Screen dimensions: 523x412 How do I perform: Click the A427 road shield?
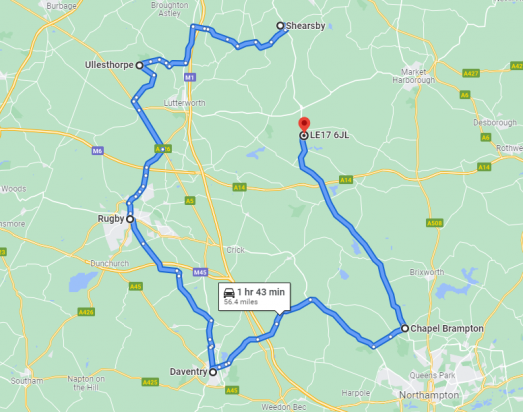471,73
